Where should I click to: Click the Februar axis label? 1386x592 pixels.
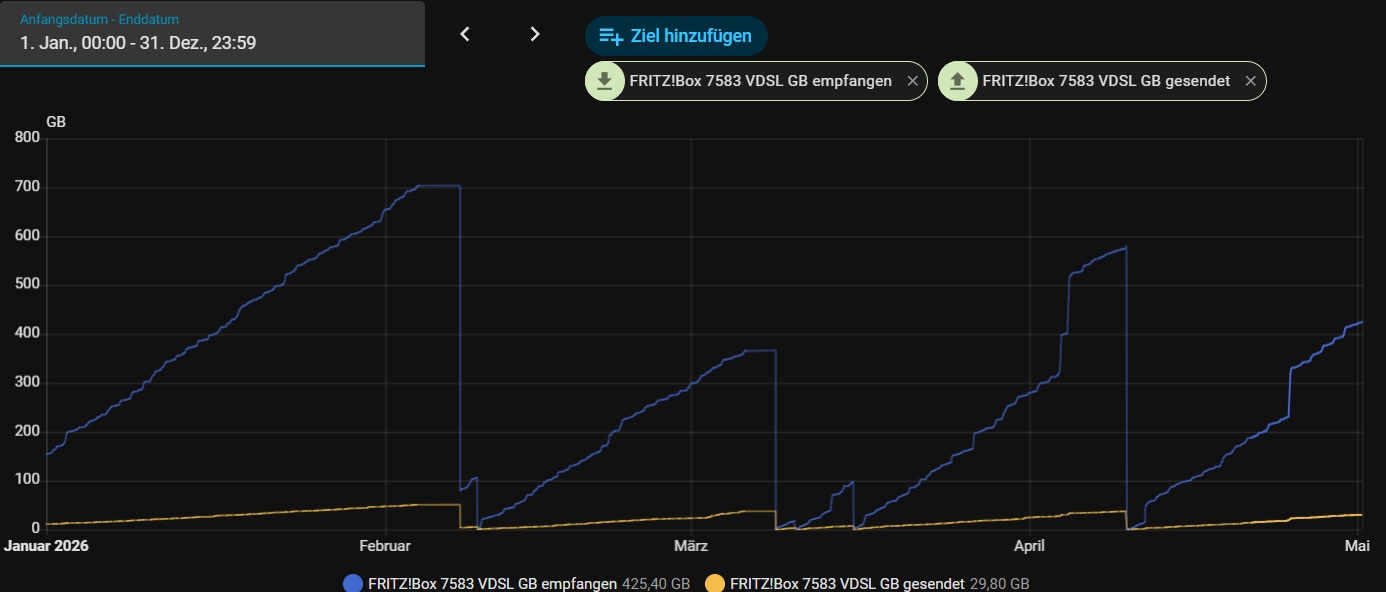click(384, 546)
